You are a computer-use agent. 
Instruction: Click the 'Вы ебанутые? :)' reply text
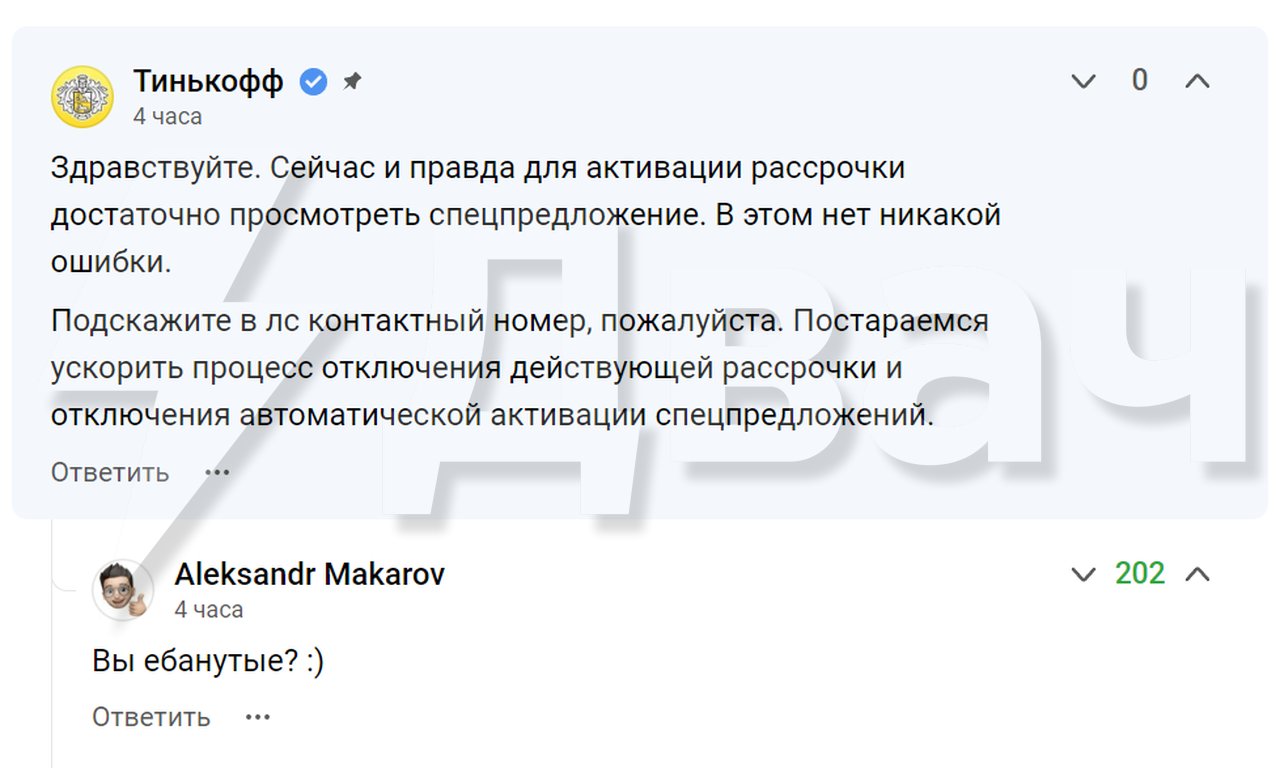point(208,661)
